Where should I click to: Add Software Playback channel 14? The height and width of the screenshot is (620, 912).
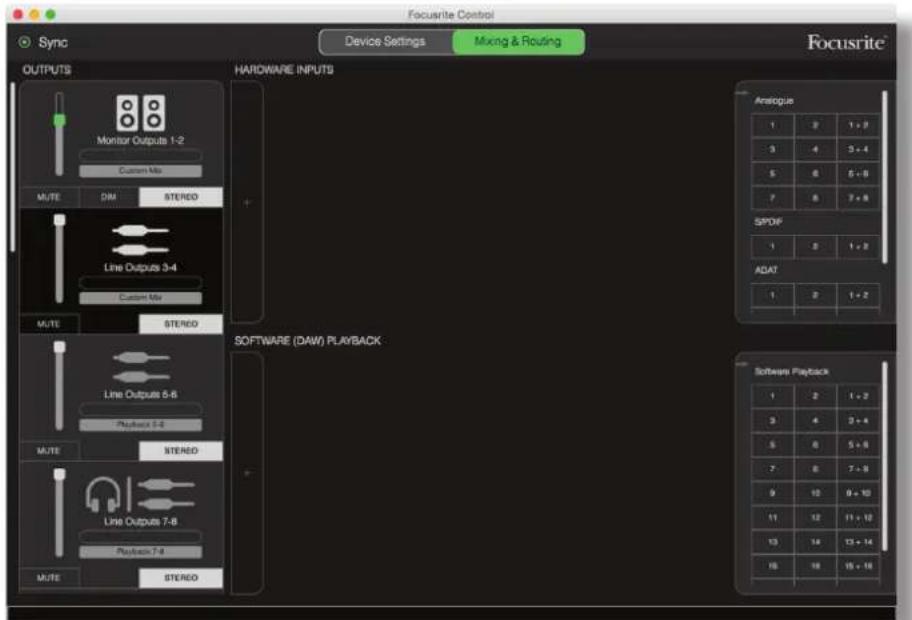(x=815, y=542)
